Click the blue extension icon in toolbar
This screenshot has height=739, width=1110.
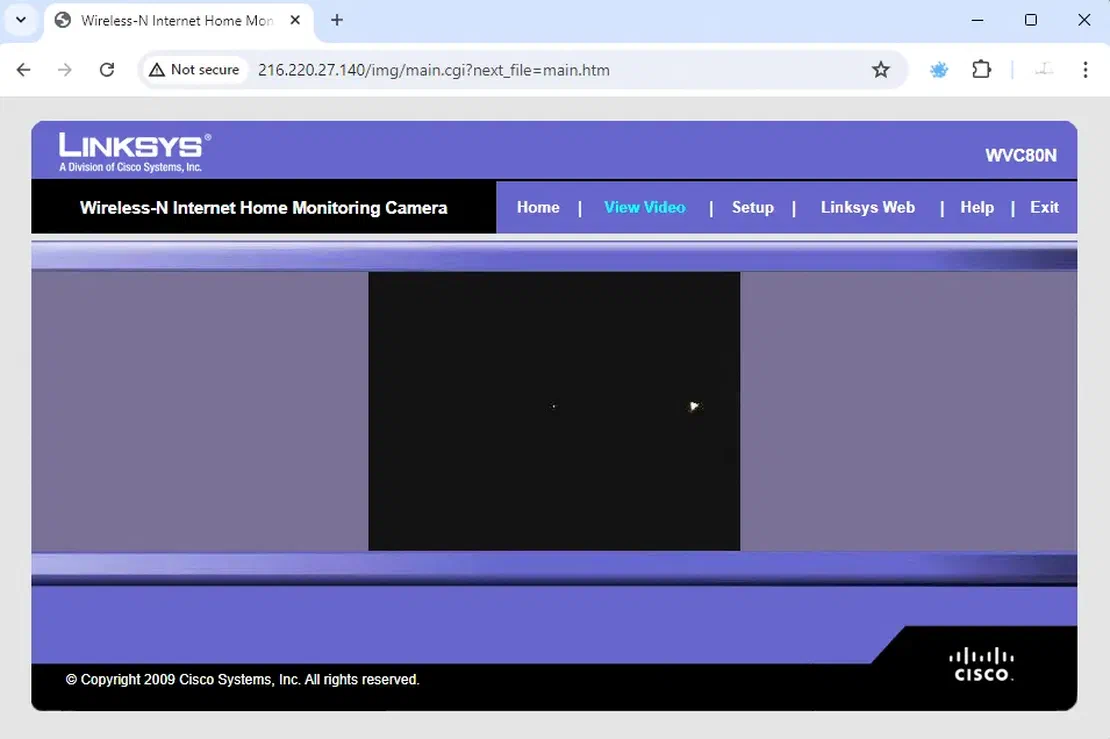click(x=939, y=70)
